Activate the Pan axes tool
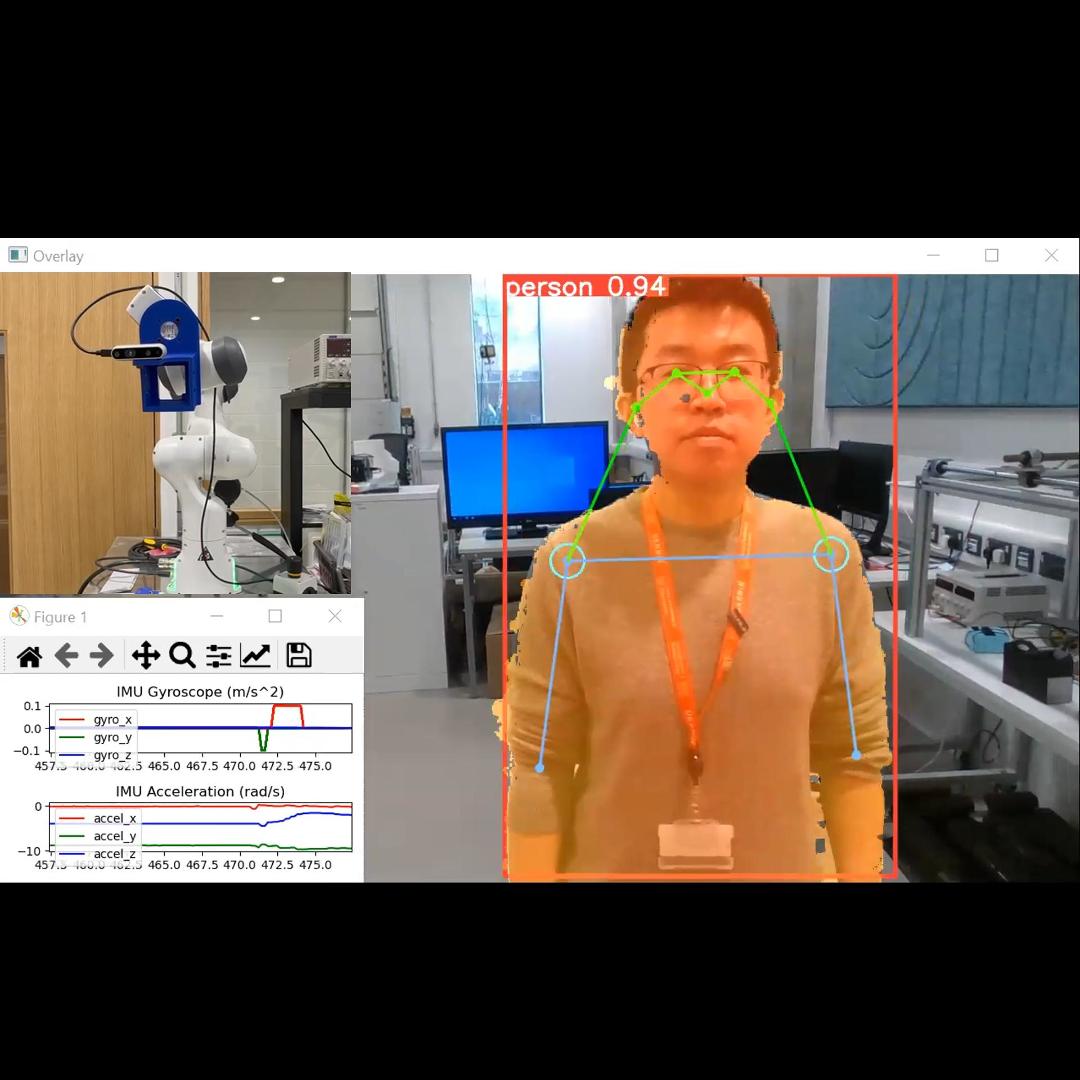Image resolution: width=1080 pixels, height=1080 pixels. pos(146,656)
